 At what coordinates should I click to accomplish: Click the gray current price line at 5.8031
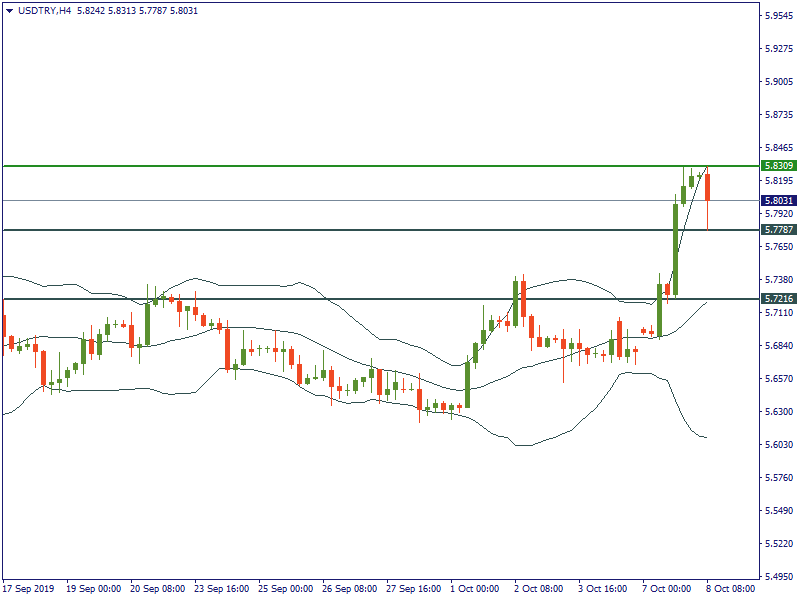(300, 200)
